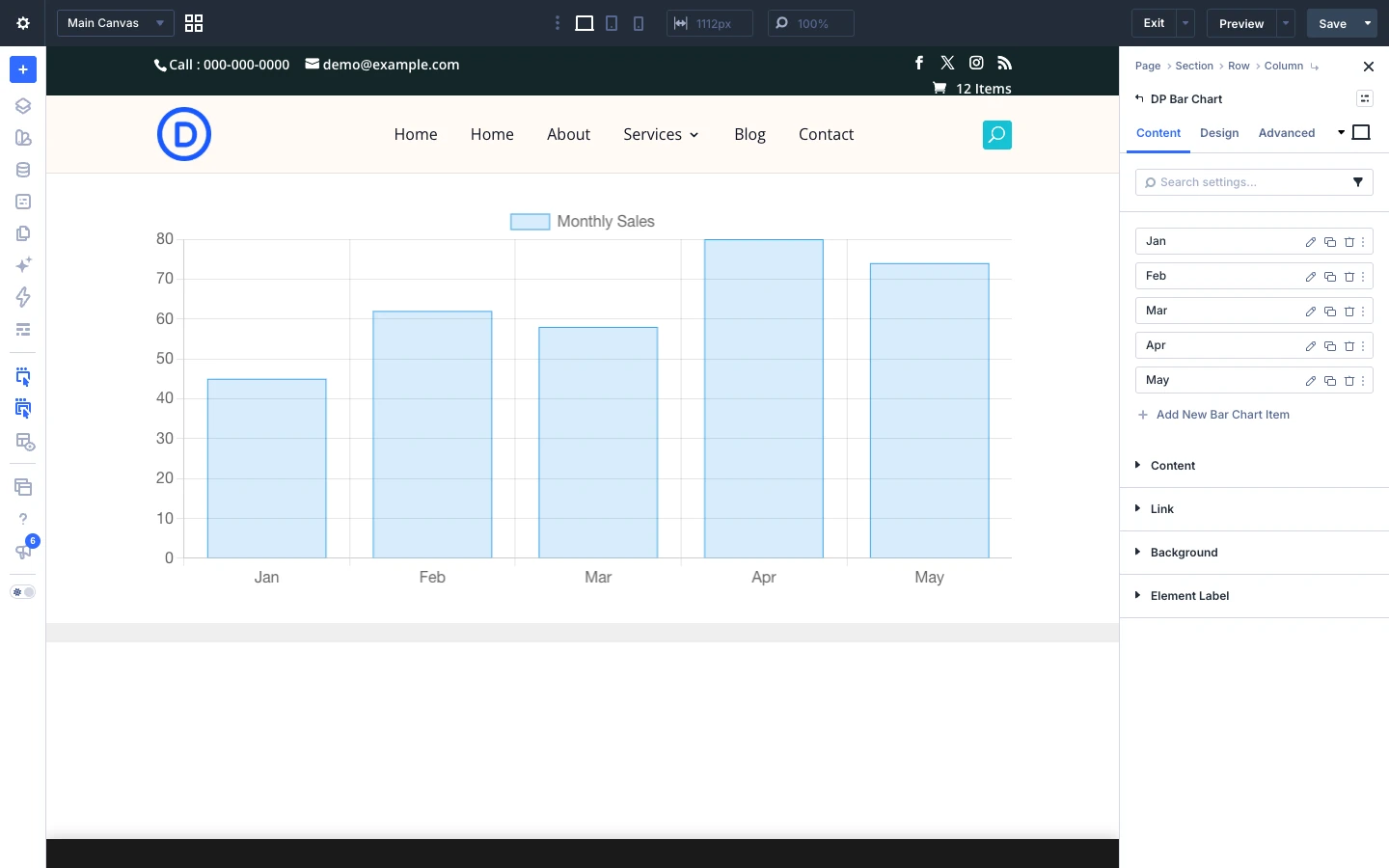Open the Facebook social icon

[x=919, y=63]
